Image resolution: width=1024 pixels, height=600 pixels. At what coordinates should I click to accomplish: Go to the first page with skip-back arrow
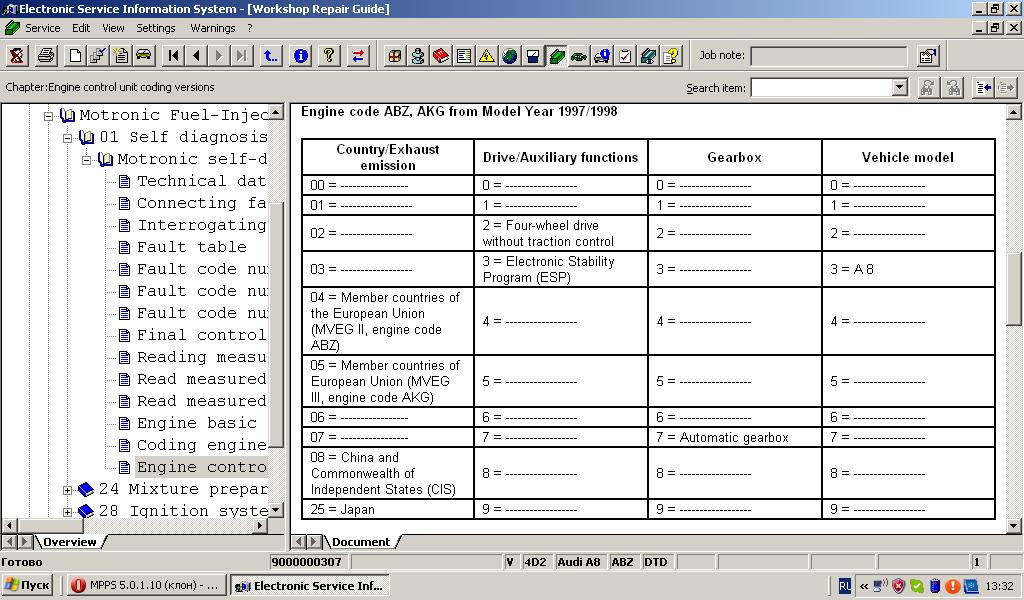pos(174,56)
